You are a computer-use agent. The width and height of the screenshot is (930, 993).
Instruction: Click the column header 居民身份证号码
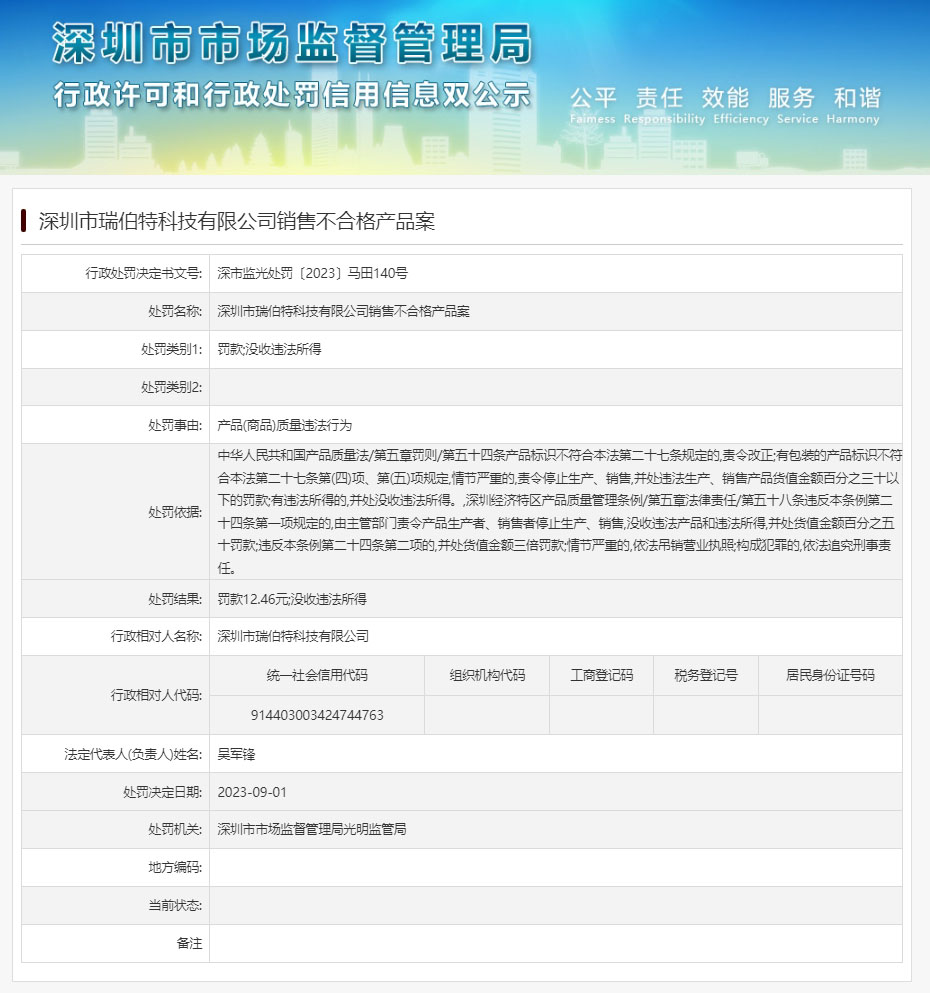(x=830, y=675)
